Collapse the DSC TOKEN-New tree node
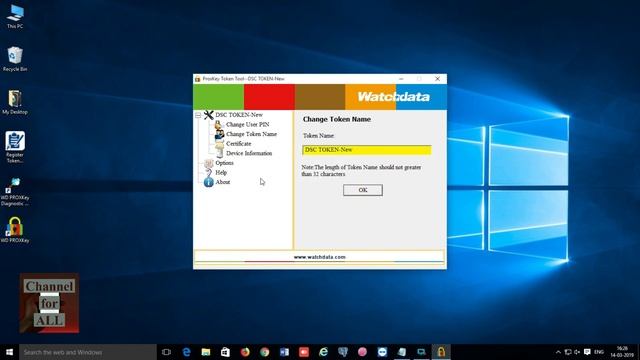 198,116
